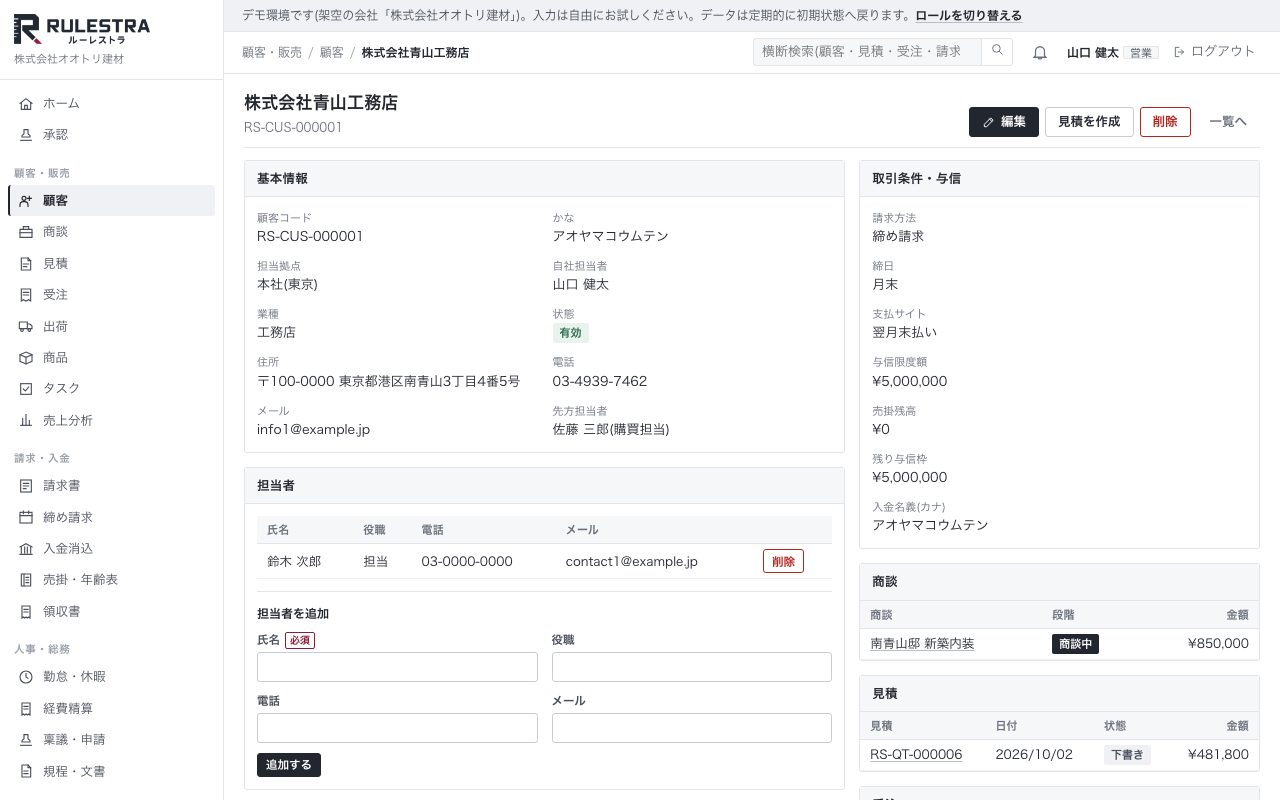Click the 追加する button
This screenshot has height=800, width=1280.
289,765
